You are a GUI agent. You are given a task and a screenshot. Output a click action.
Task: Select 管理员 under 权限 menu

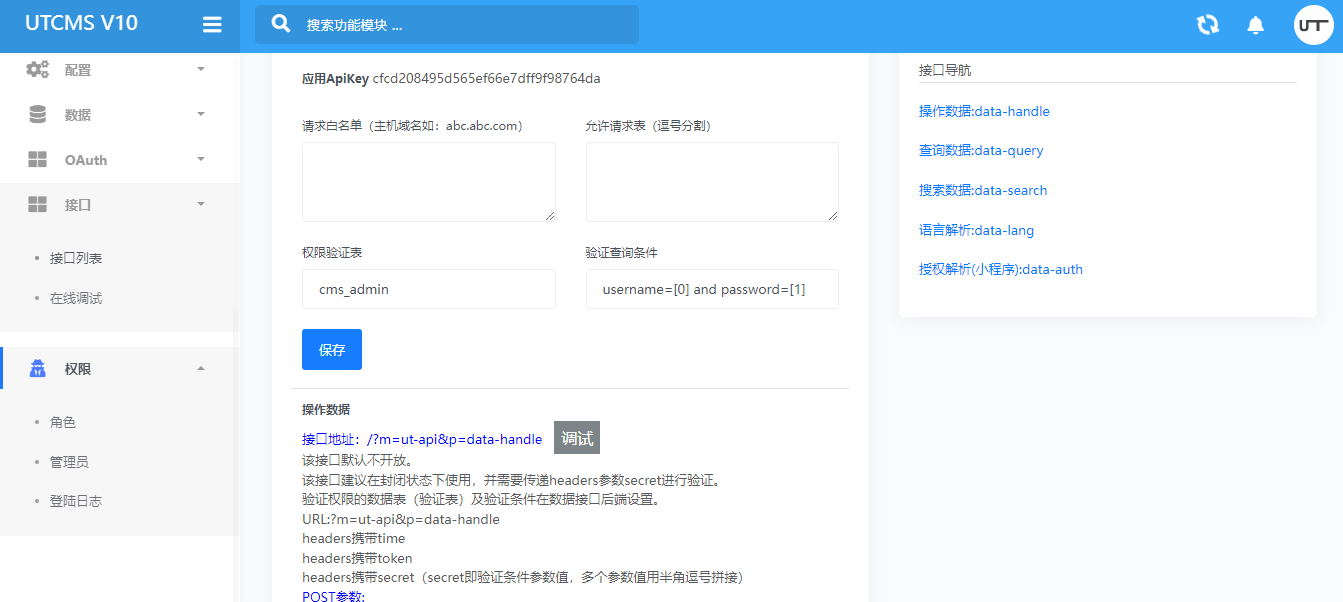[x=69, y=462]
